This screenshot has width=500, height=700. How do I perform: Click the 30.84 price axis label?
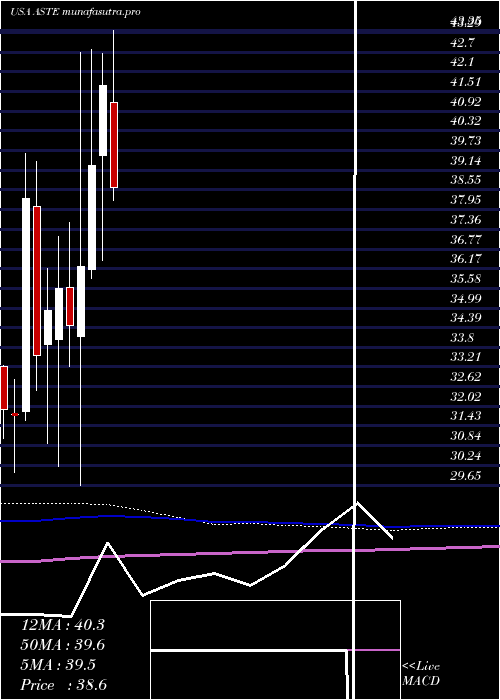click(x=466, y=436)
